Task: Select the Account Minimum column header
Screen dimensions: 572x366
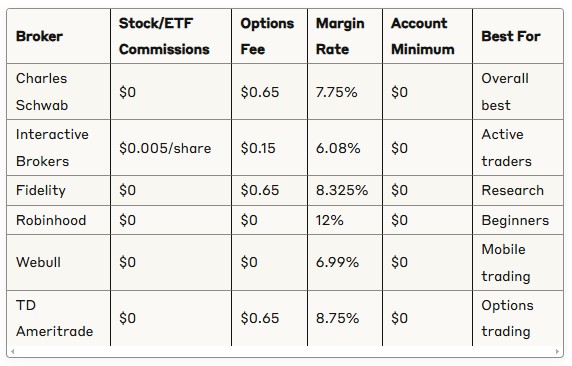Action: click(428, 36)
